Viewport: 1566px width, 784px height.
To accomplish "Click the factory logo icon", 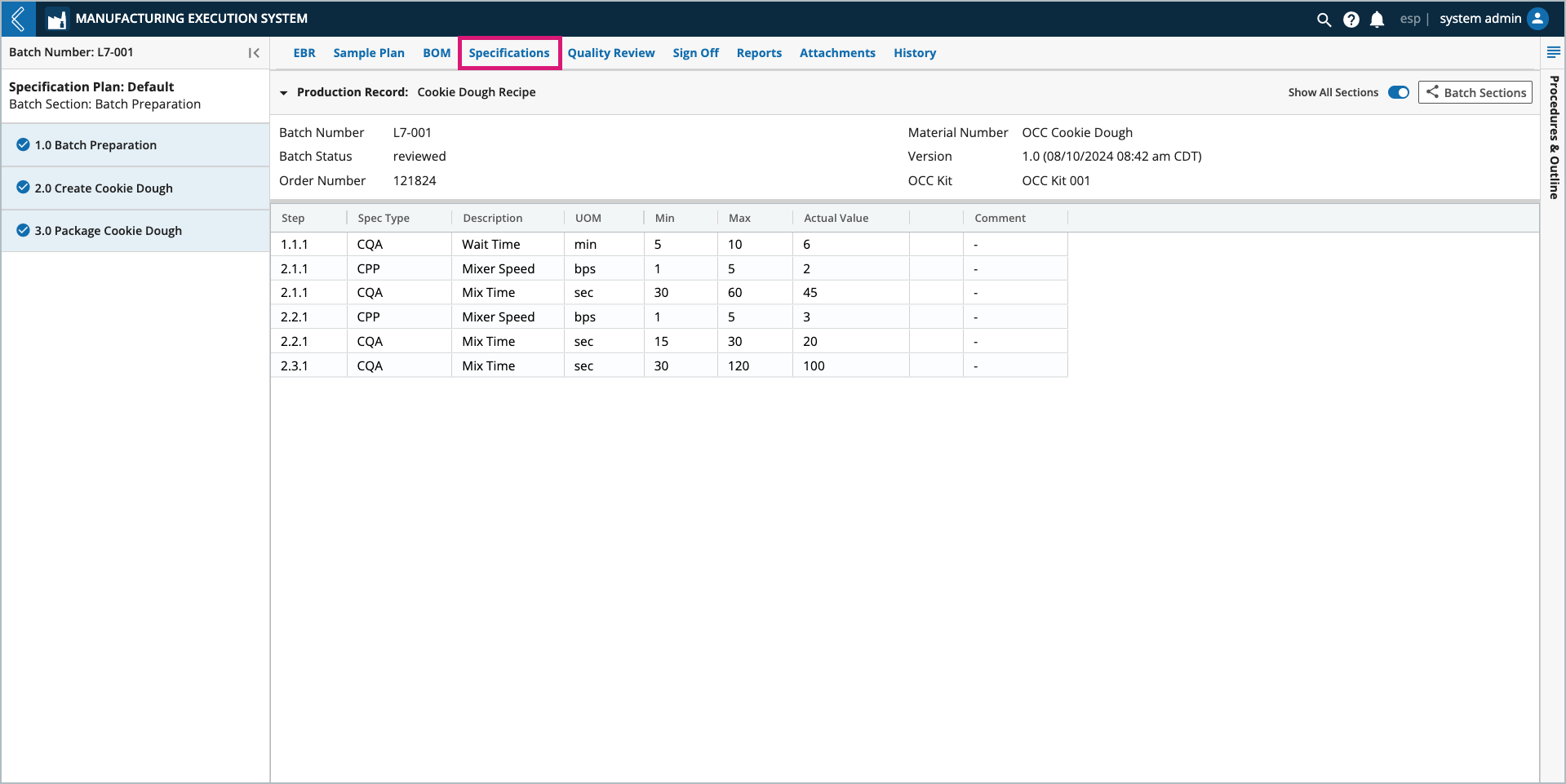I will (x=56, y=19).
